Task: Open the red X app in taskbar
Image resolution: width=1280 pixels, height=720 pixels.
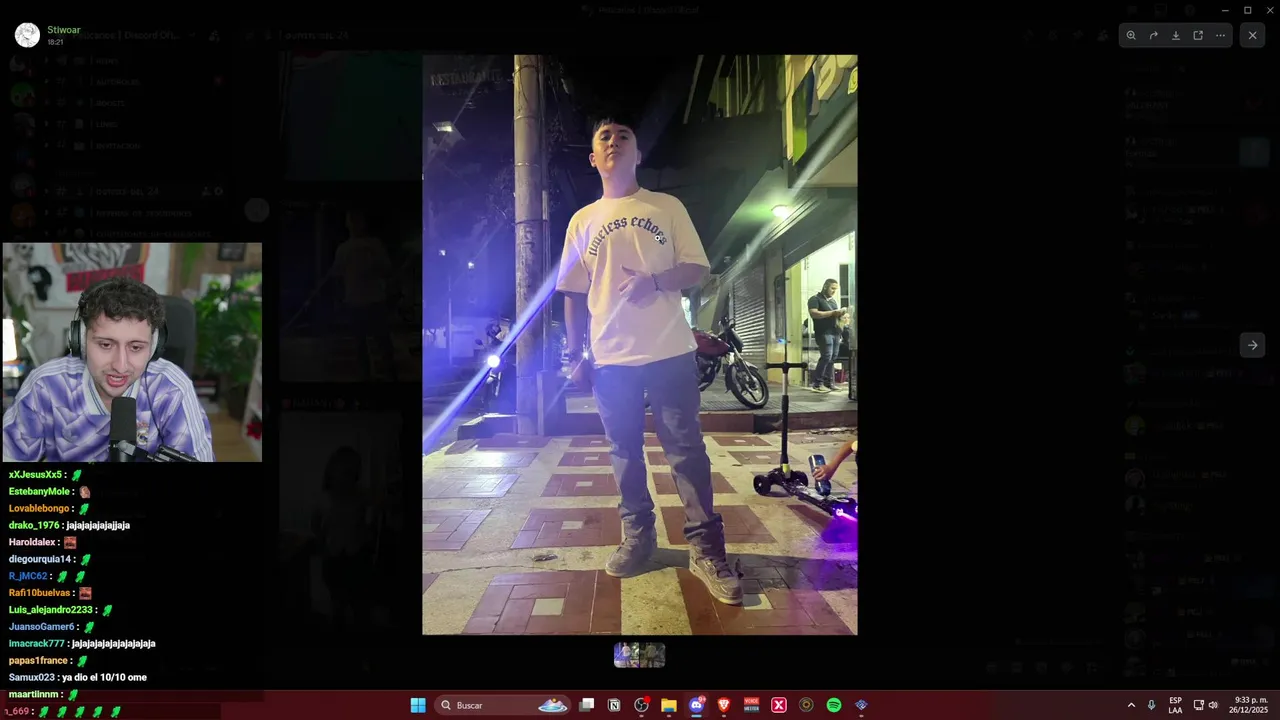Action: point(779,705)
